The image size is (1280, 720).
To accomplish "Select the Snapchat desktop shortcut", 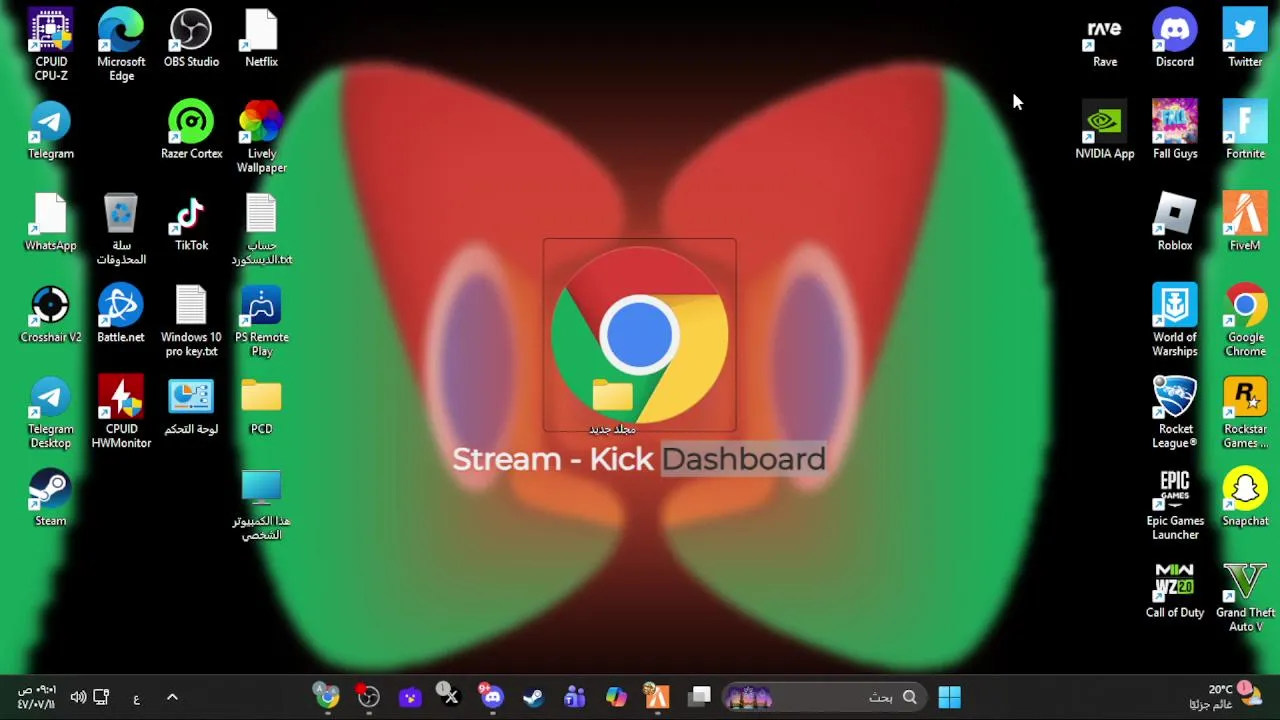I will [1245, 498].
